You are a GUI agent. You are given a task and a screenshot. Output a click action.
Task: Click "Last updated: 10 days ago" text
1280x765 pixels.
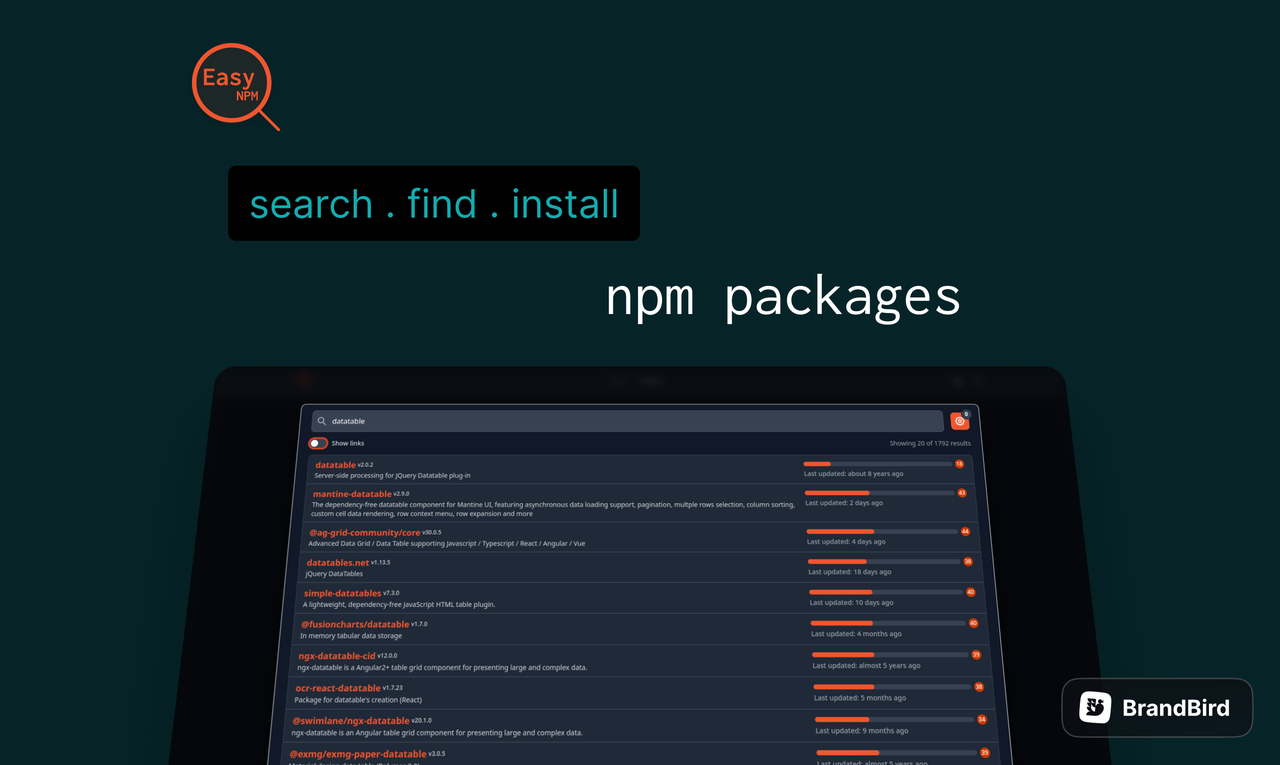click(x=852, y=603)
